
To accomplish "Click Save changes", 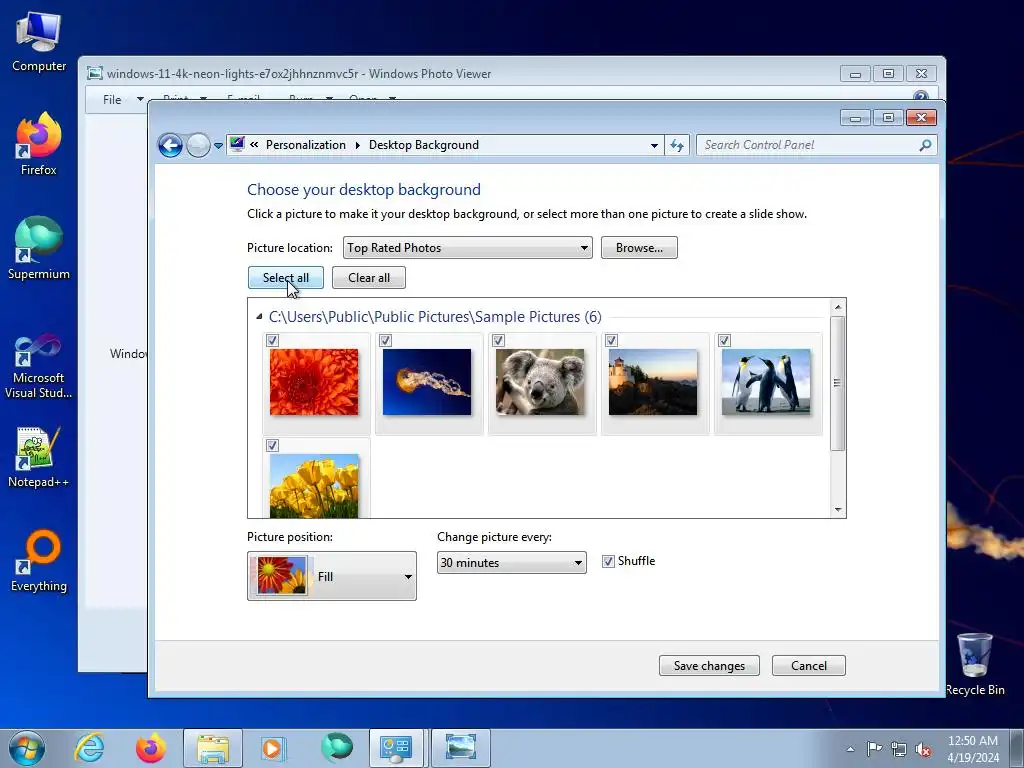I will point(709,665).
